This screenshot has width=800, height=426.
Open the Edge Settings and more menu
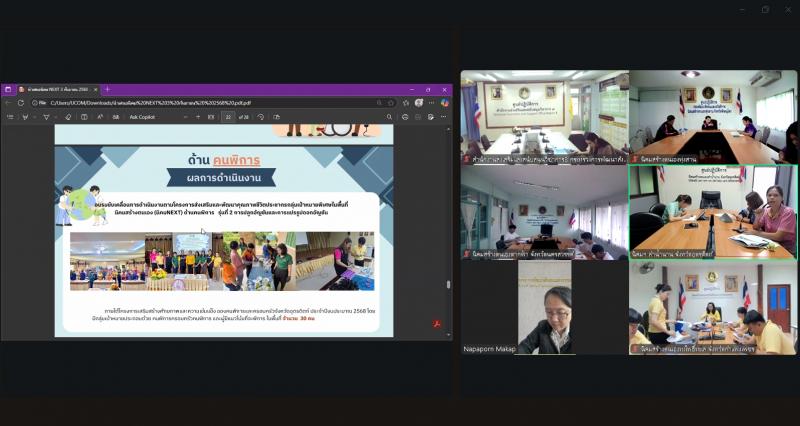pos(432,103)
